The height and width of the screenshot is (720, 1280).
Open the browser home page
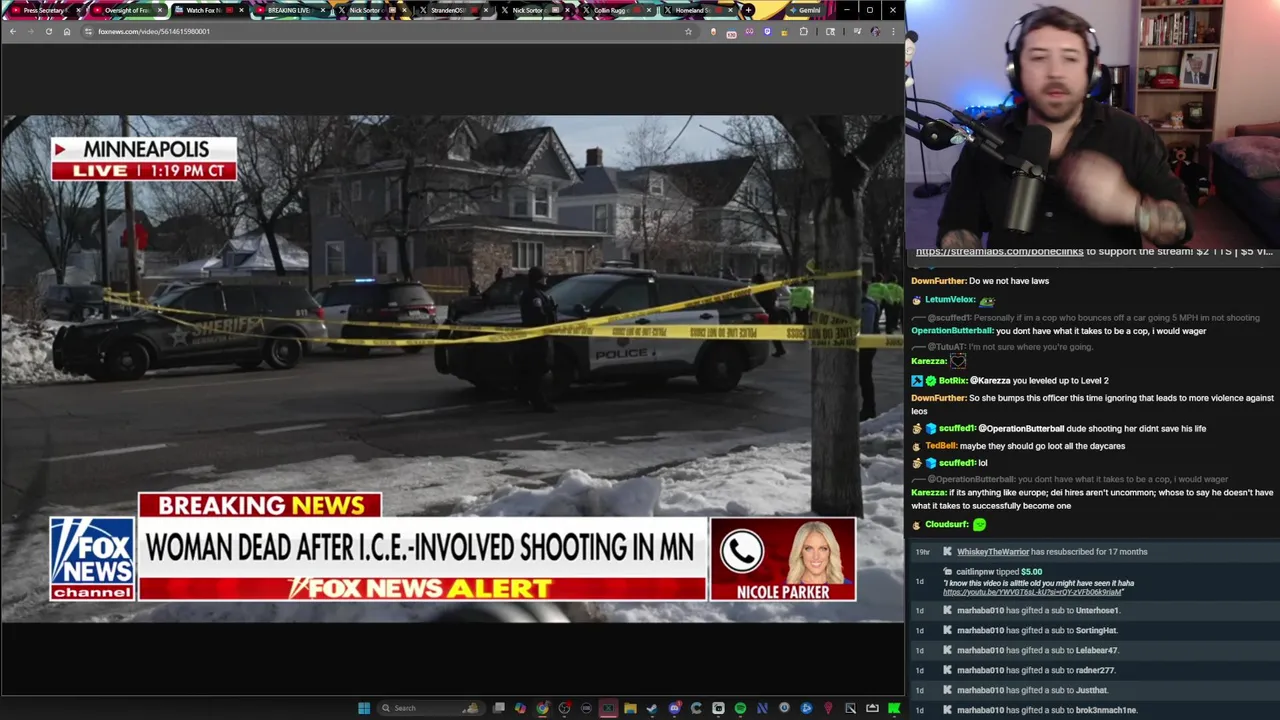click(67, 31)
